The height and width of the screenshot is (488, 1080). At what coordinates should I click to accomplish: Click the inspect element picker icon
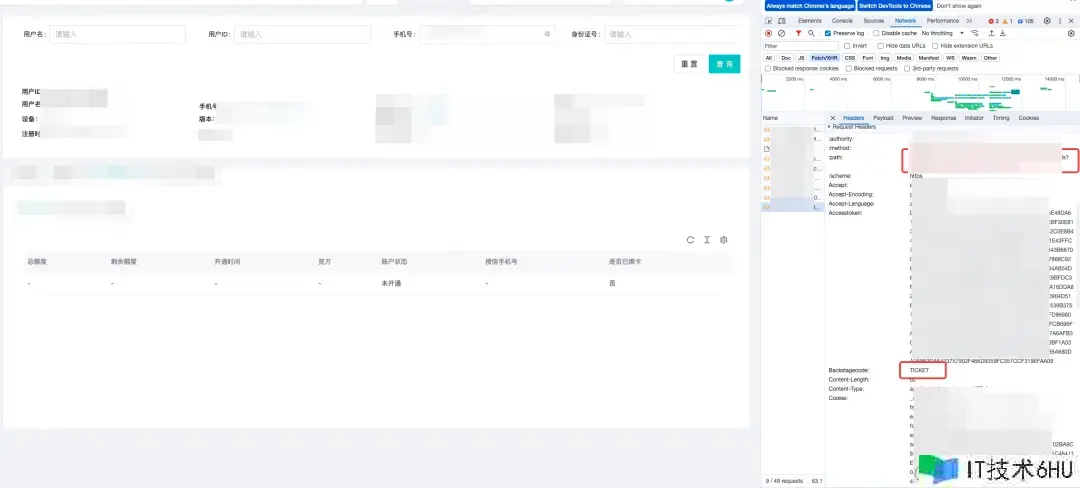(x=768, y=21)
